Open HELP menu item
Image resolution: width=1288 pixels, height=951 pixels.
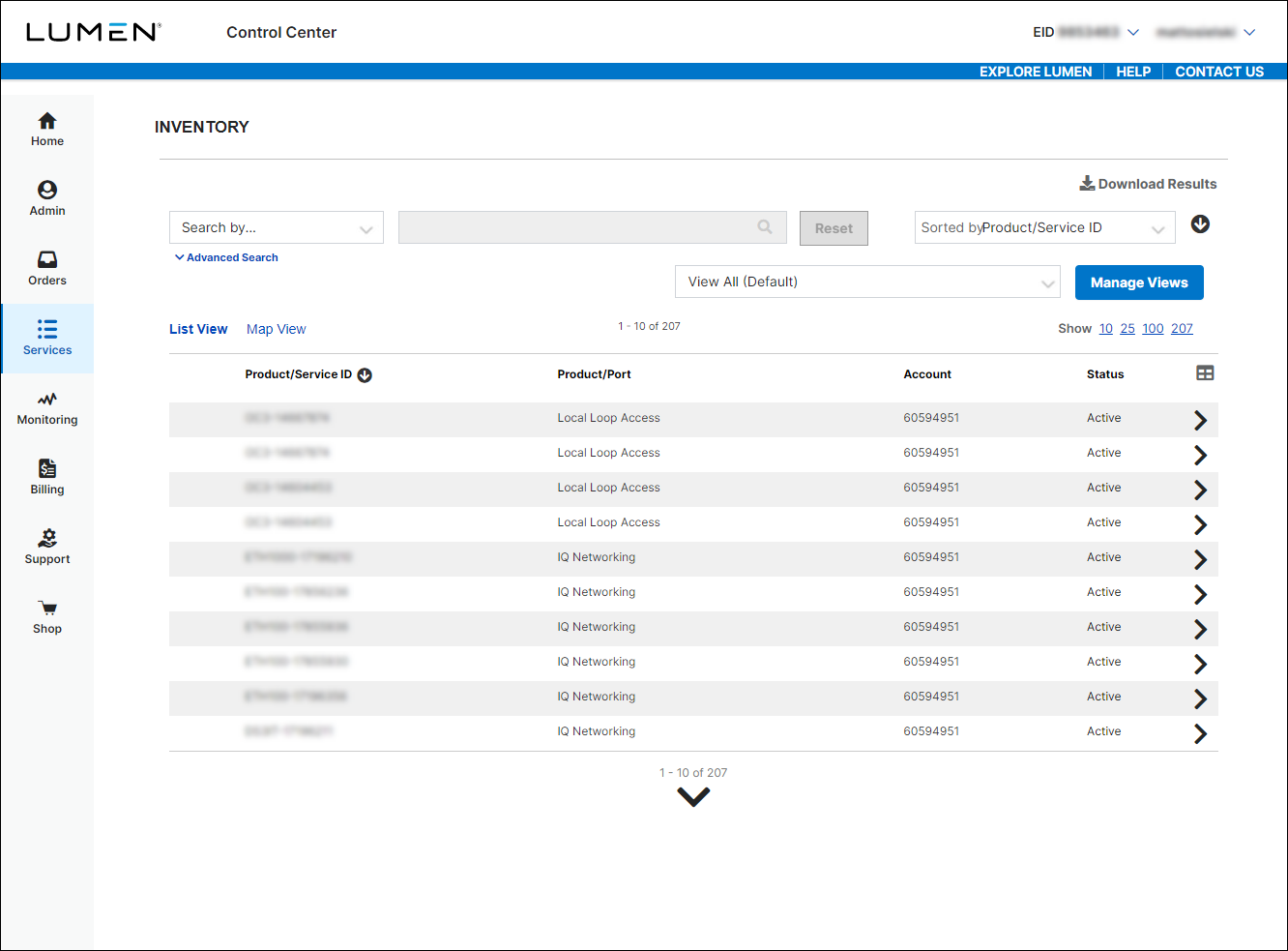(1133, 72)
